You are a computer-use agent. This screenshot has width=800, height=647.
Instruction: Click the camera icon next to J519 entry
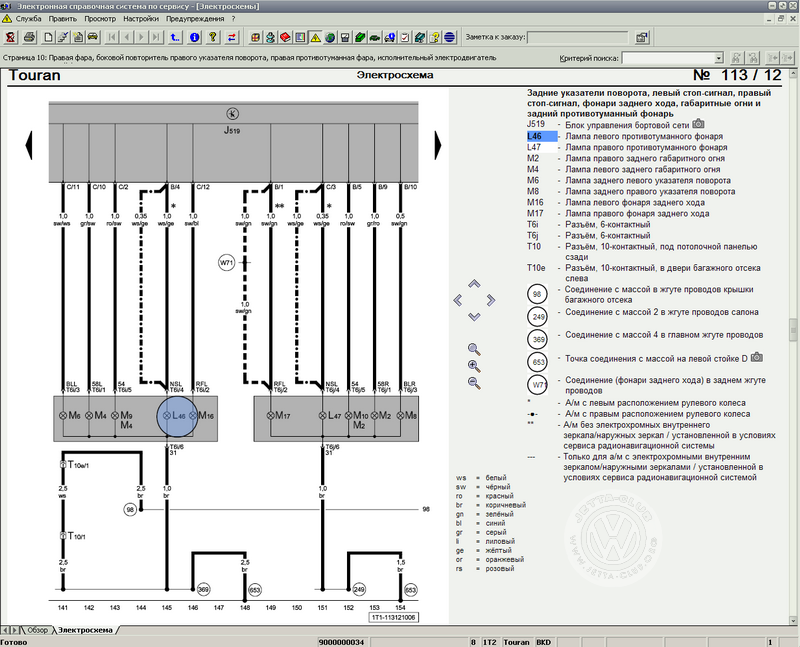point(698,124)
